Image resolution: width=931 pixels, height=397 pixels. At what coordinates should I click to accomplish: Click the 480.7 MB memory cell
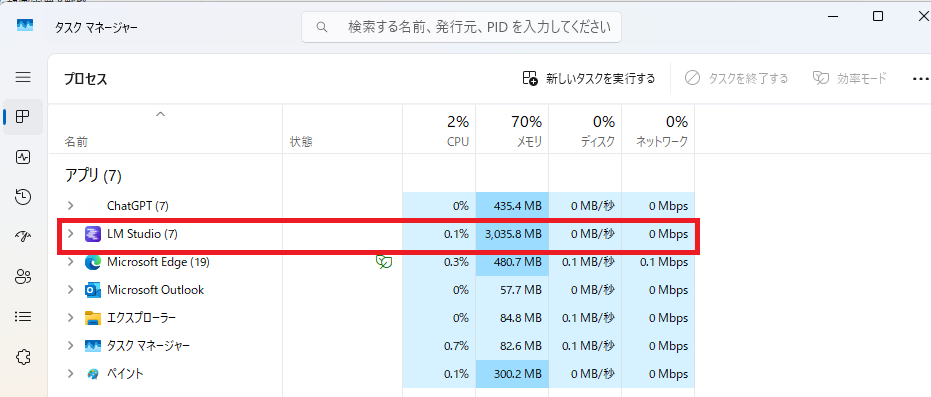(x=512, y=262)
